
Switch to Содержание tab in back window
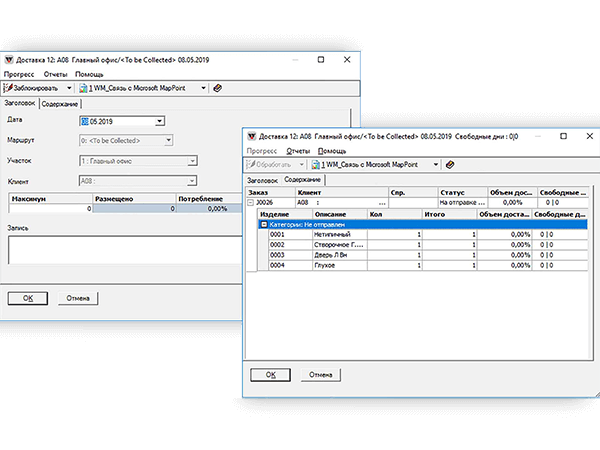coord(60,103)
